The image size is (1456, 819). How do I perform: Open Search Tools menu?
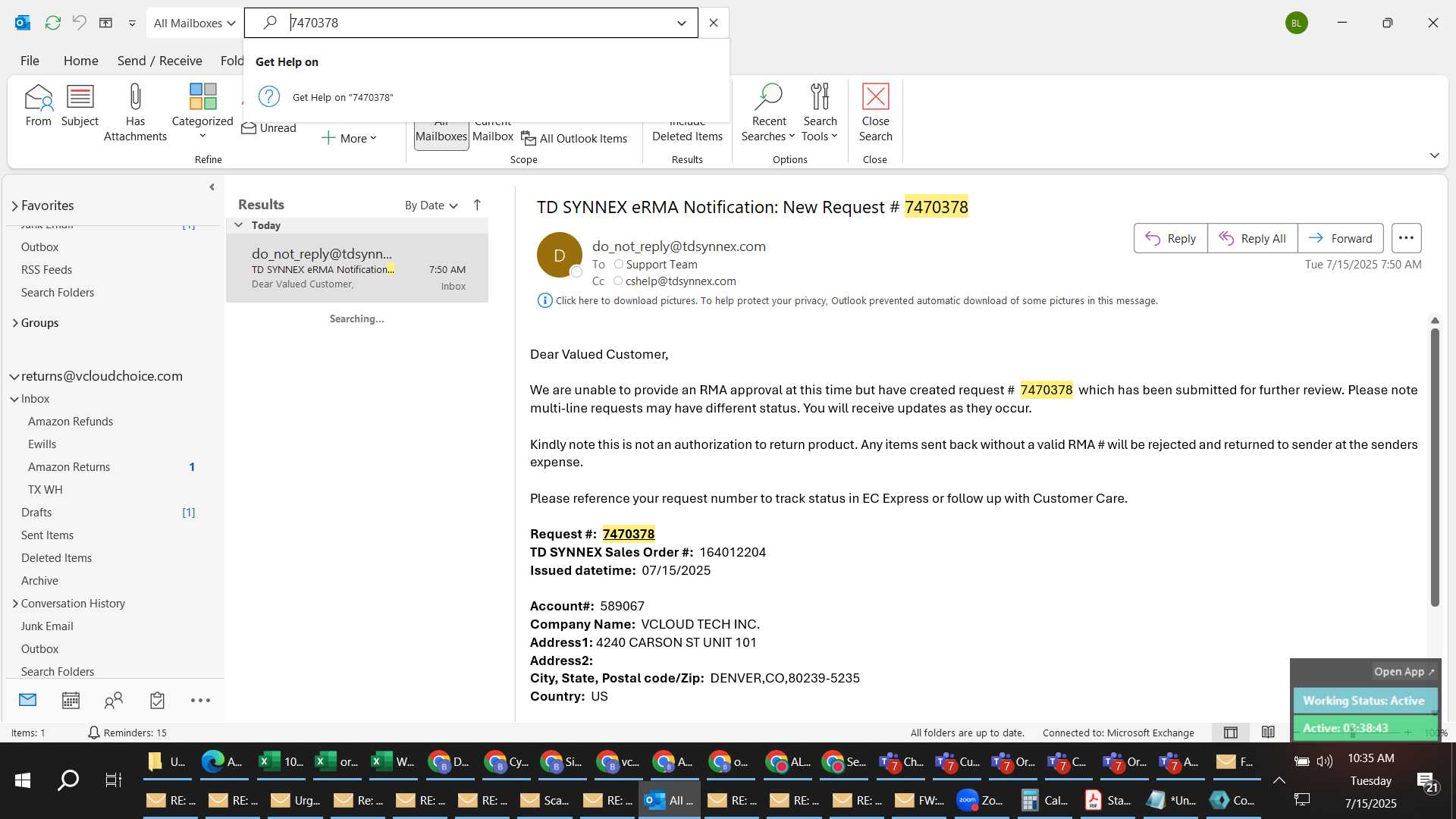click(x=820, y=112)
